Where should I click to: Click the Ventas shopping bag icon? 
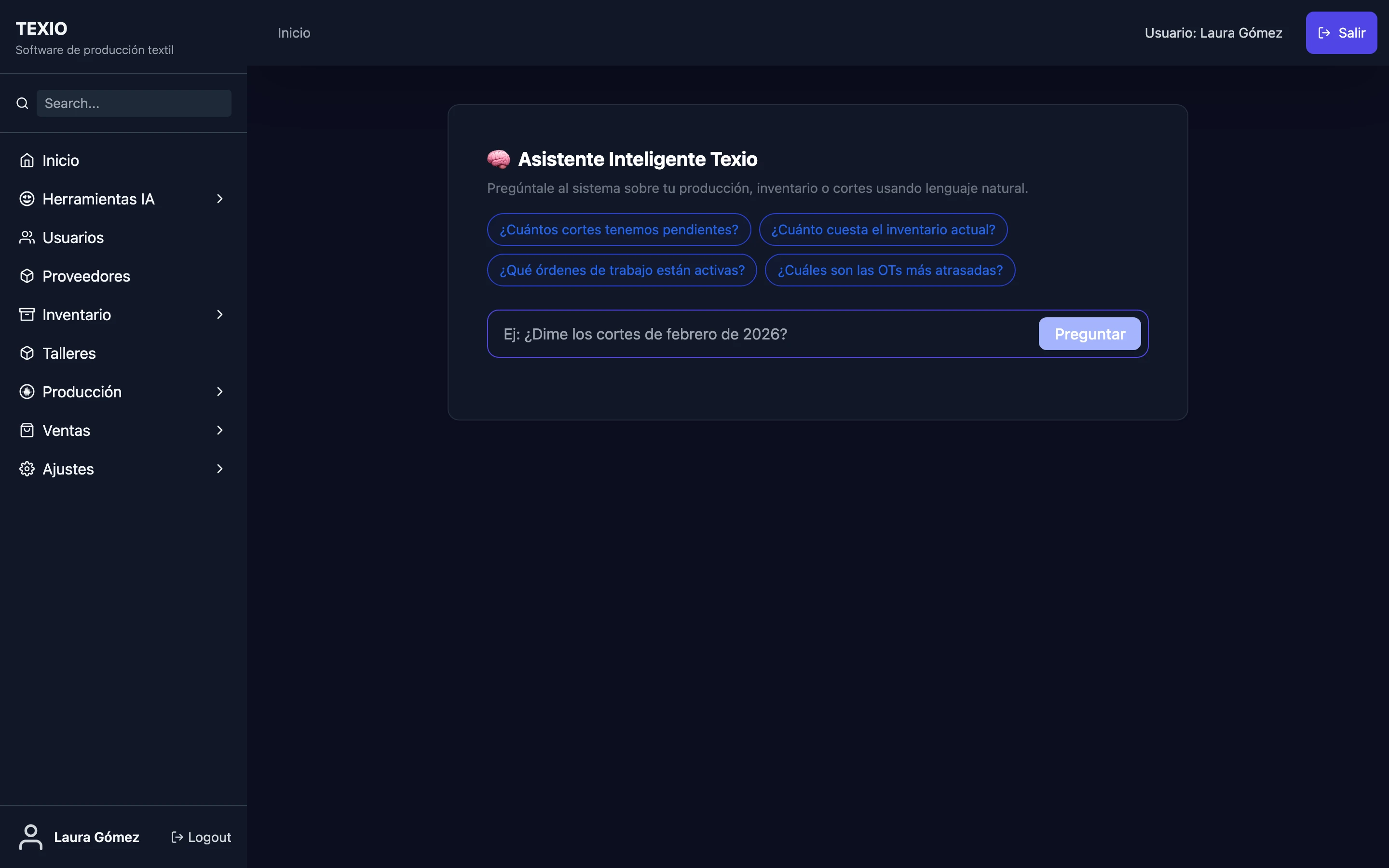[27, 430]
